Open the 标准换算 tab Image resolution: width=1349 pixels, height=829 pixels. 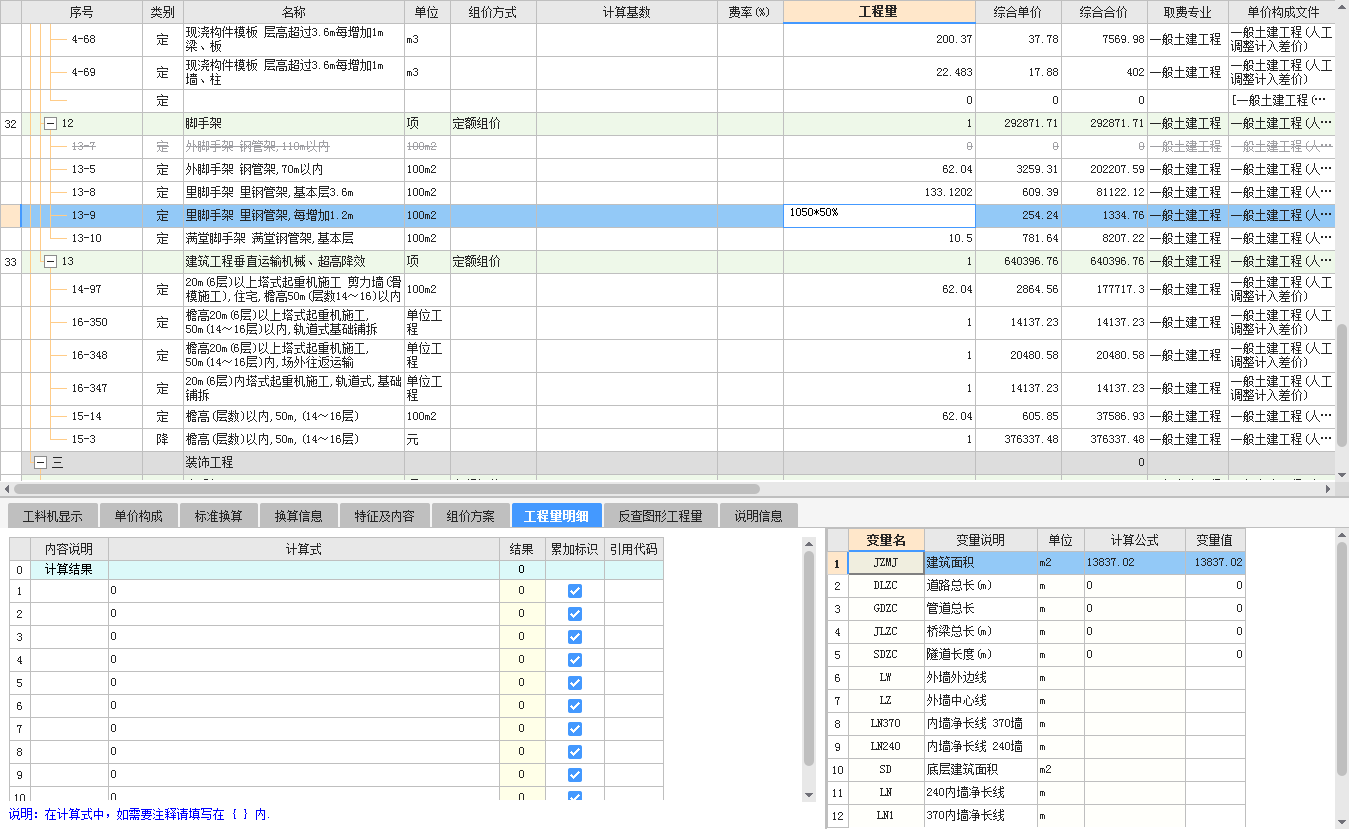218,516
